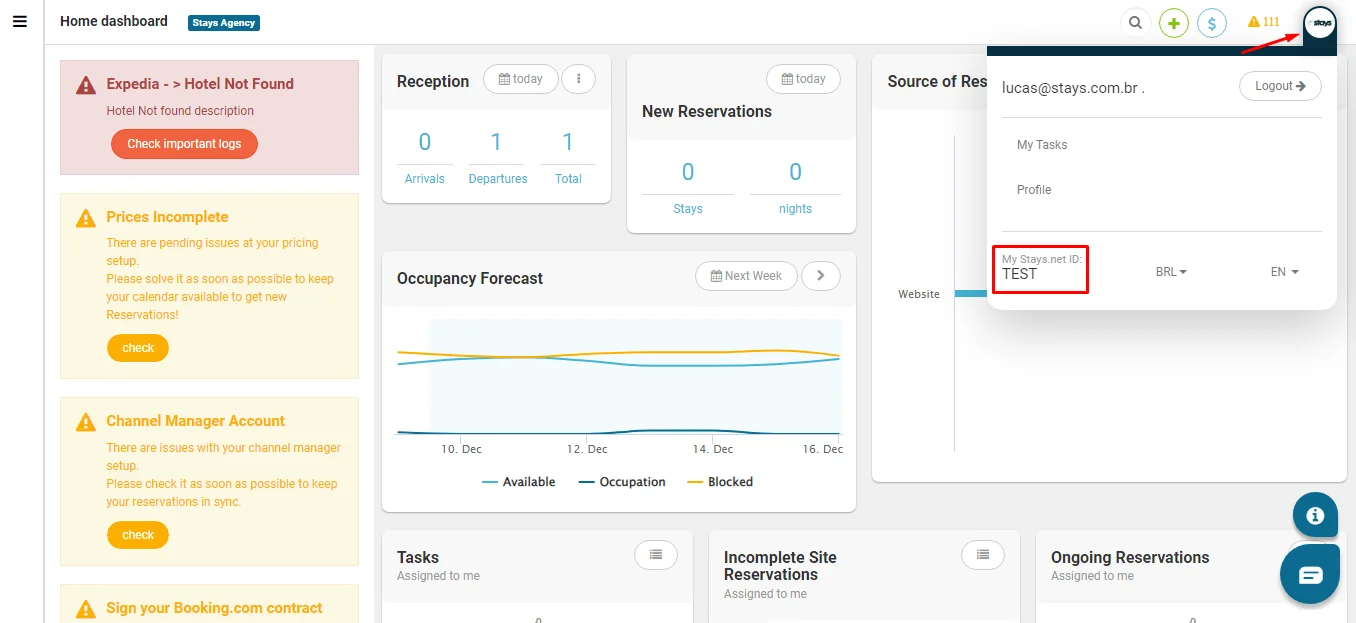Open the Reception today date picker

point(520,79)
